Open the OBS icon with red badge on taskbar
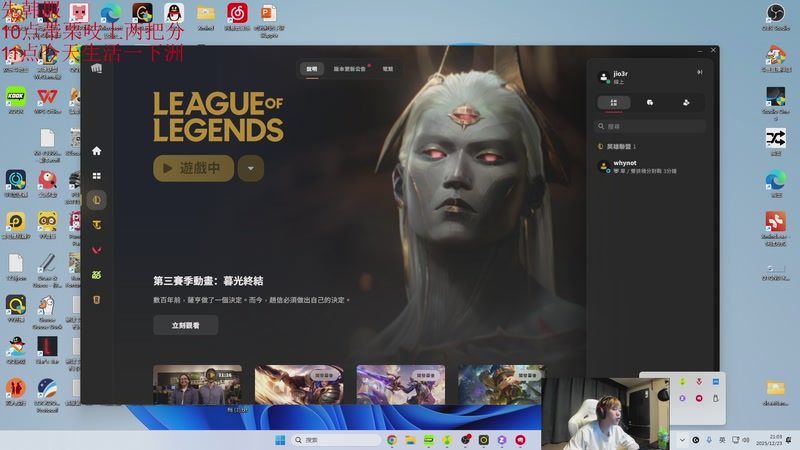 [465, 440]
